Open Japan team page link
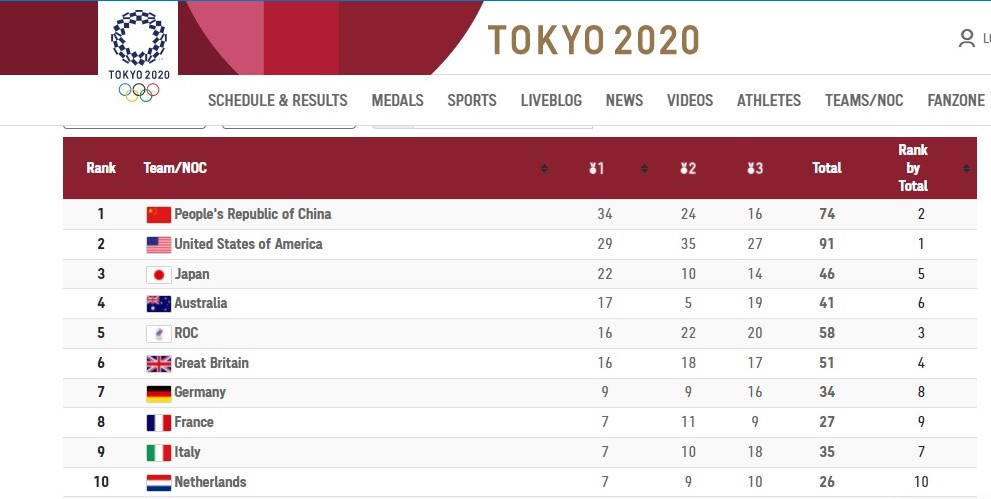The width and height of the screenshot is (991, 499). 192,274
